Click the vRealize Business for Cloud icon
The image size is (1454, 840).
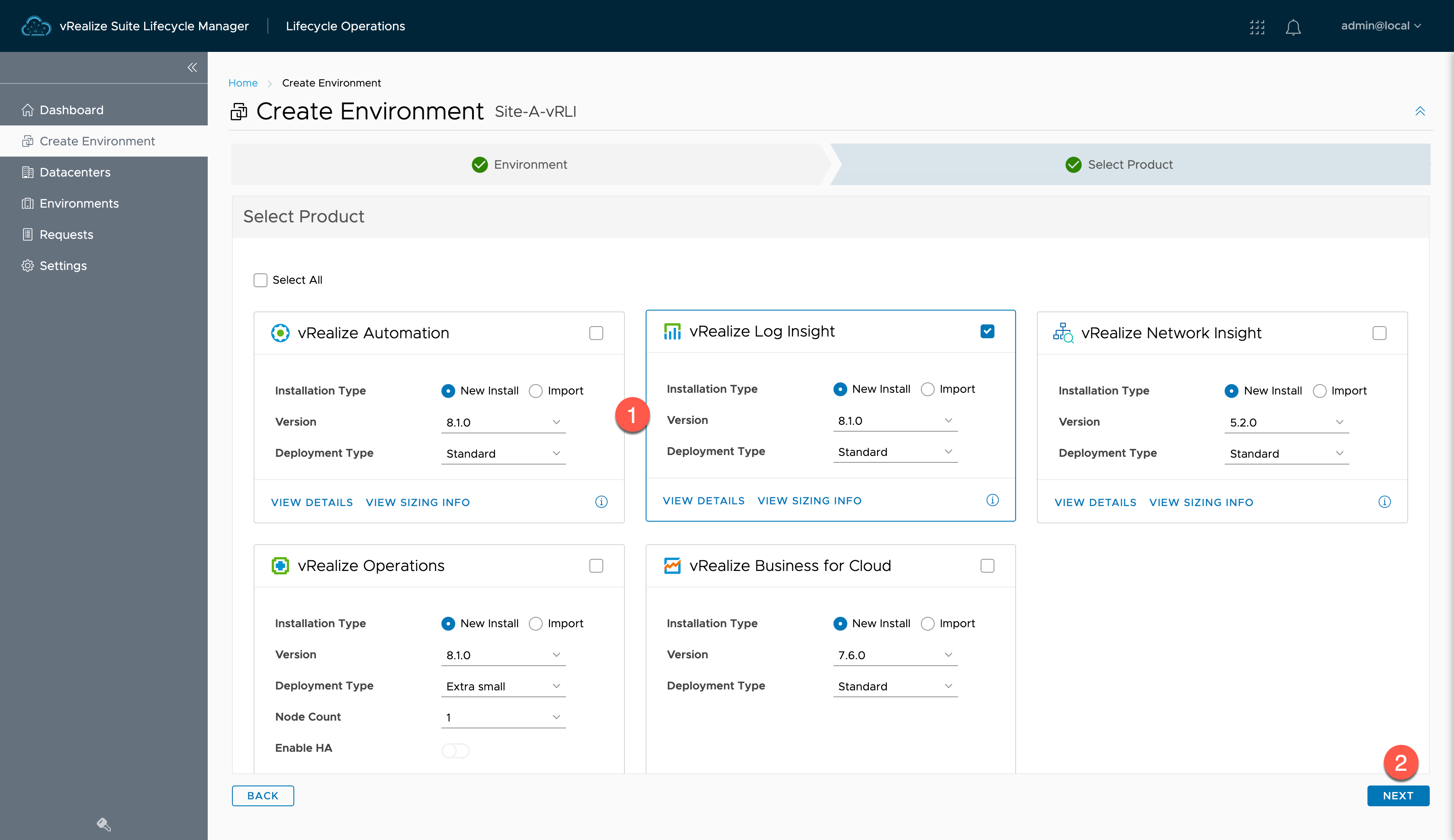[x=672, y=565]
